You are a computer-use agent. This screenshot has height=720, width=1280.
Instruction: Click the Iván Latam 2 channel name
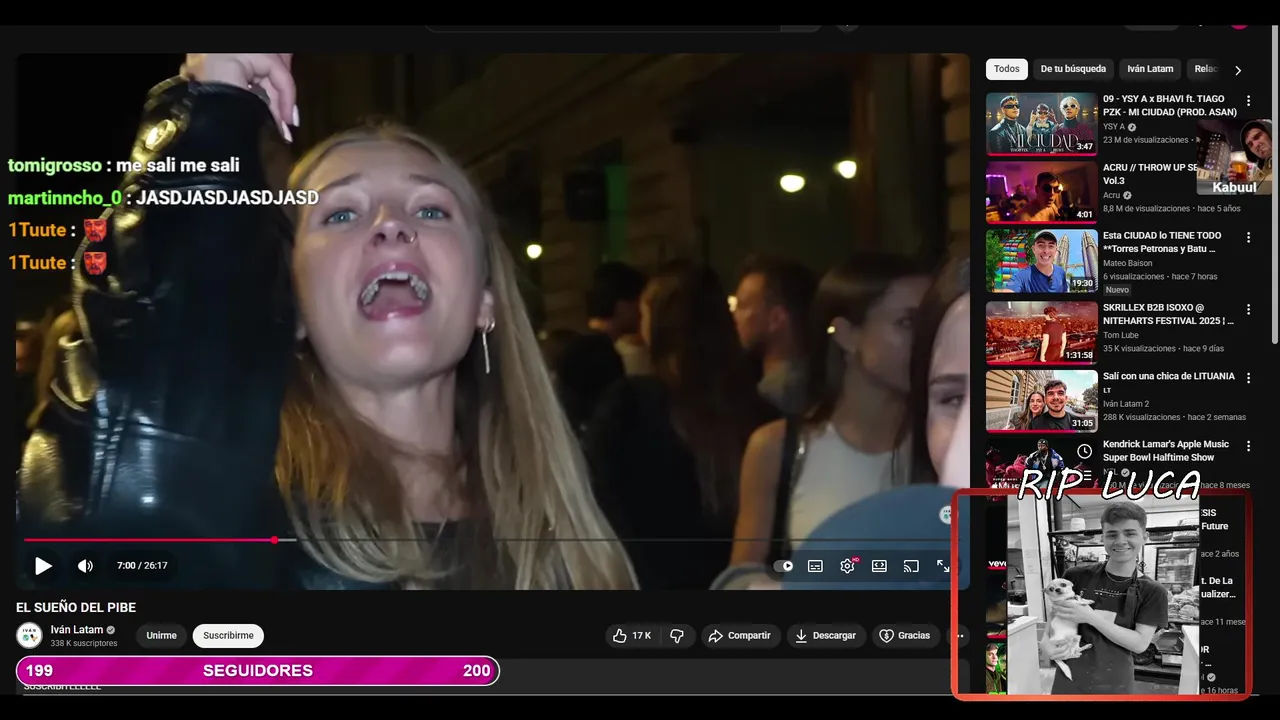[x=1126, y=403]
